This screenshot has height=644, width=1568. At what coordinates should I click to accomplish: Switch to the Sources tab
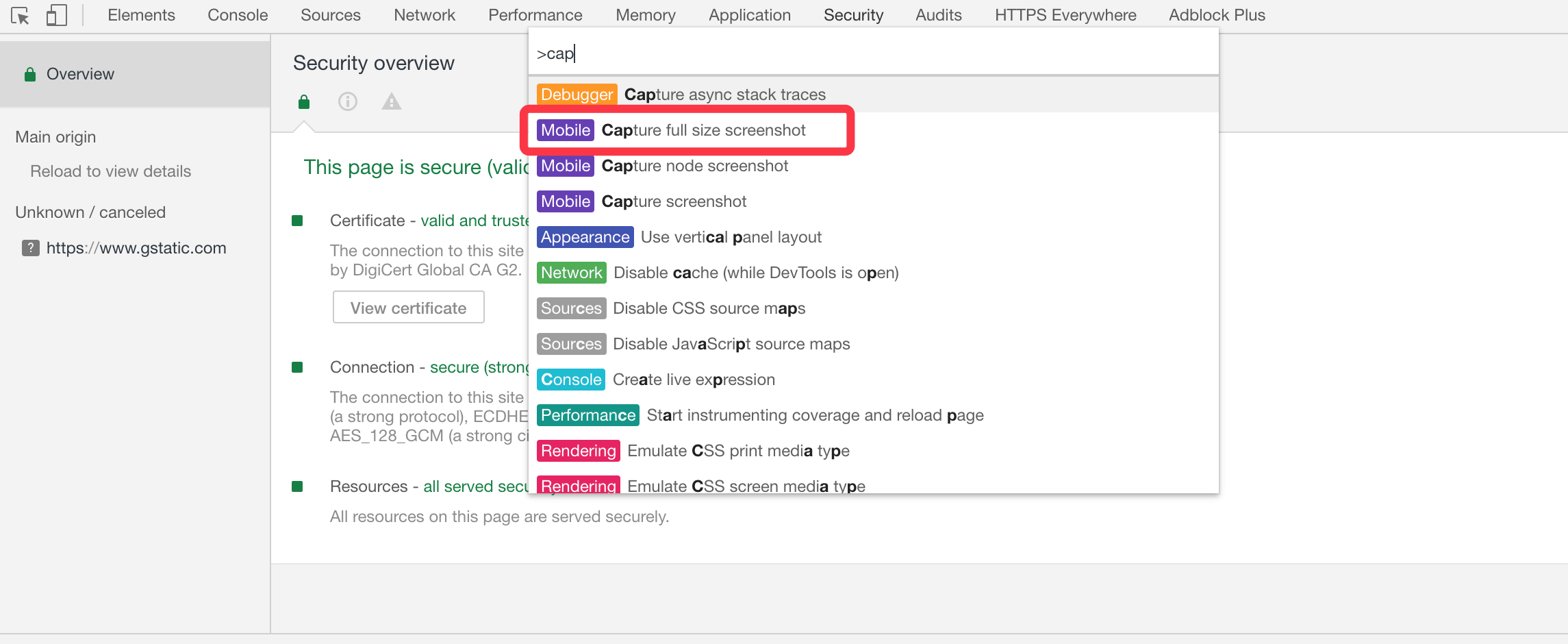pos(331,15)
